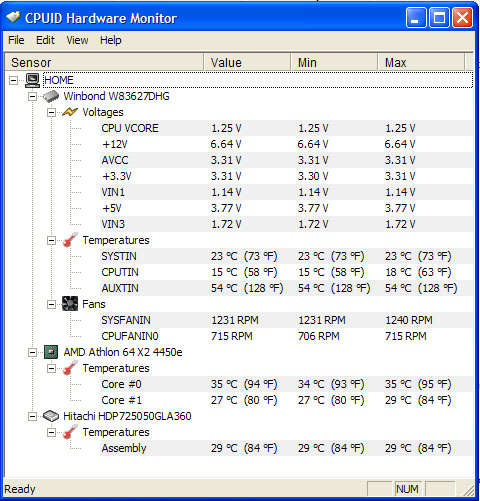480x501 pixels.
Task: Select the Core #0 temperature row
Action: tap(286, 384)
